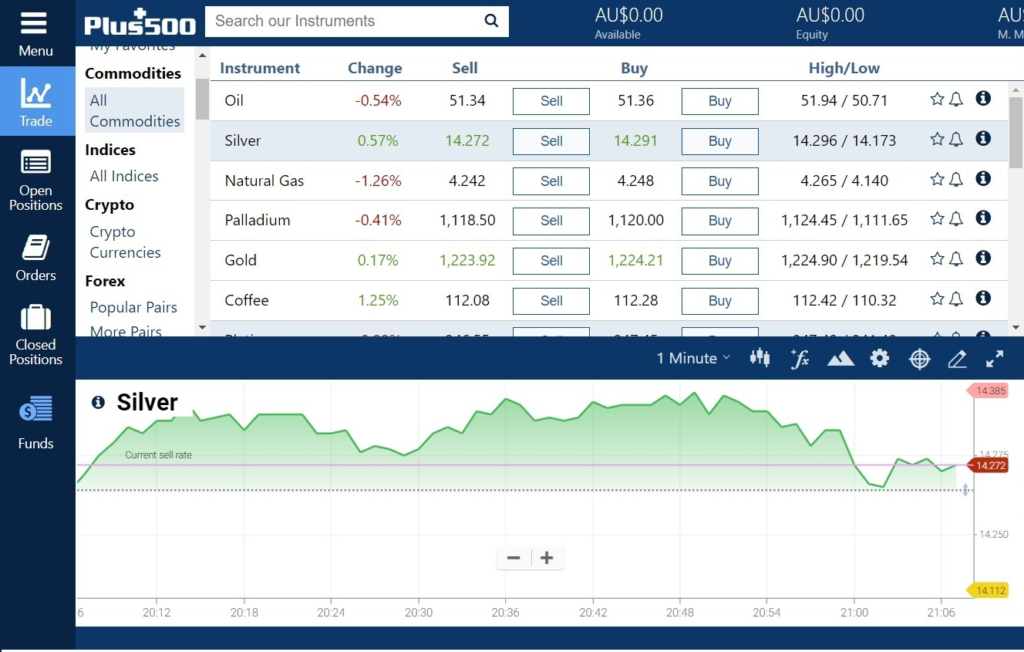The image size is (1024, 652).
Task: Click category list scroll down arrow
Action: pos(202,327)
